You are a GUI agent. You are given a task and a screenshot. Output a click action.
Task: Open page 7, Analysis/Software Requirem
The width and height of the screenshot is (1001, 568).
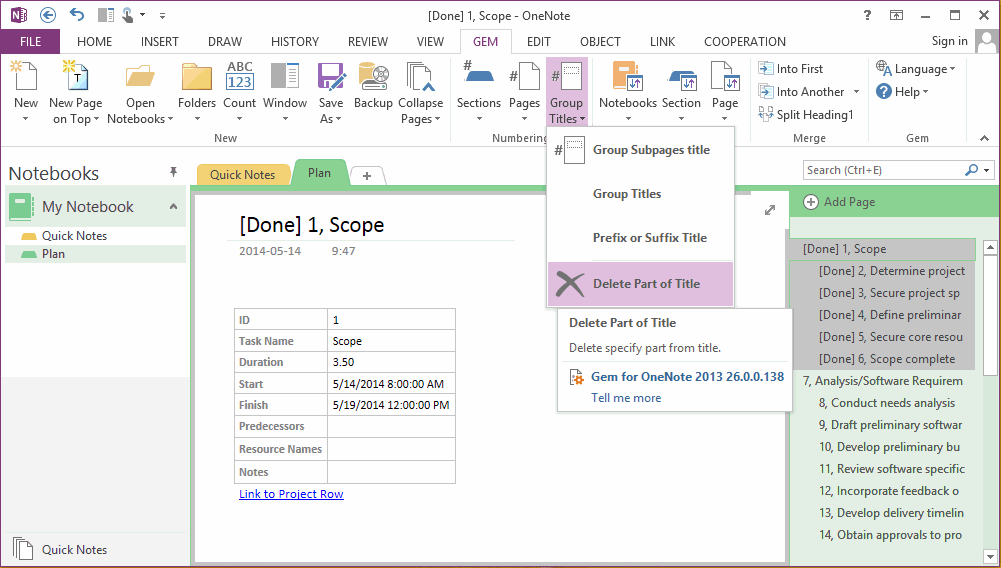click(883, 381)
